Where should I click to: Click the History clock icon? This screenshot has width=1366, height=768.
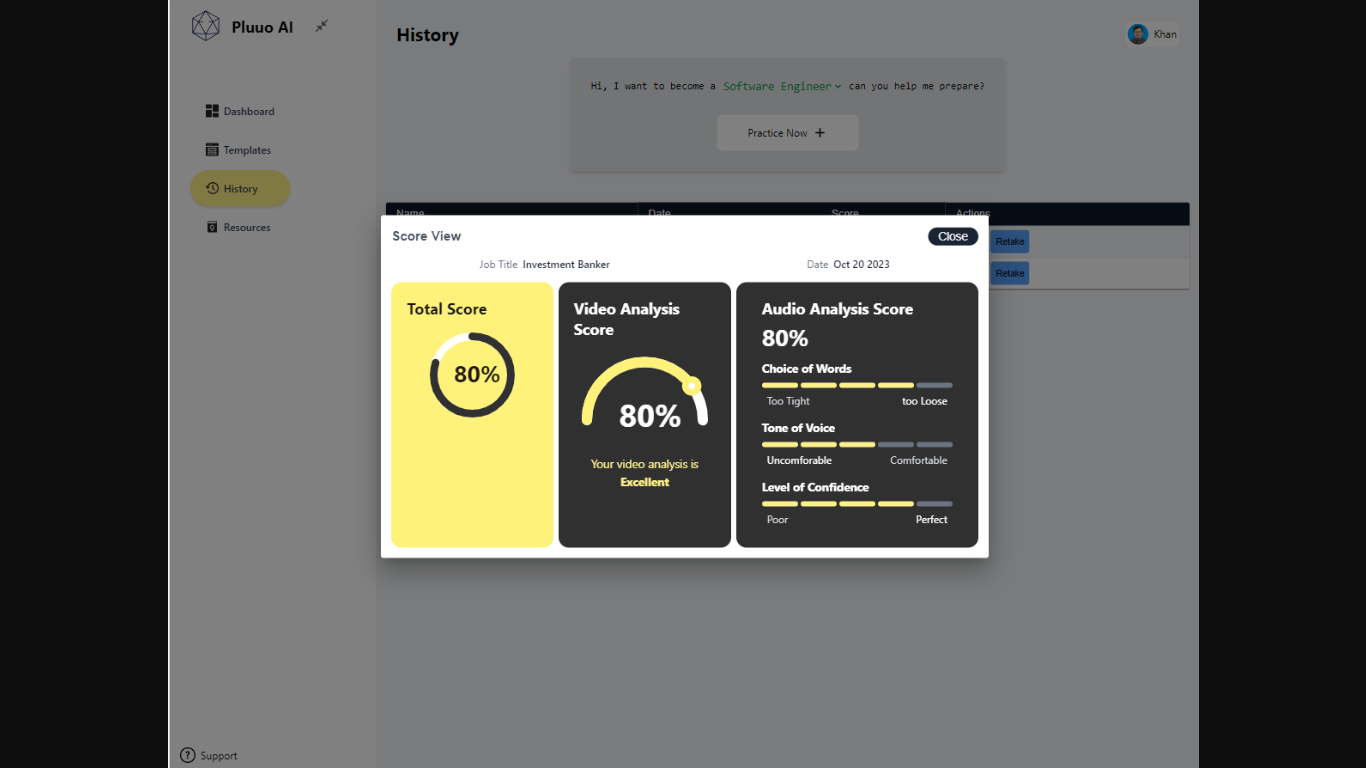point(212,188)
